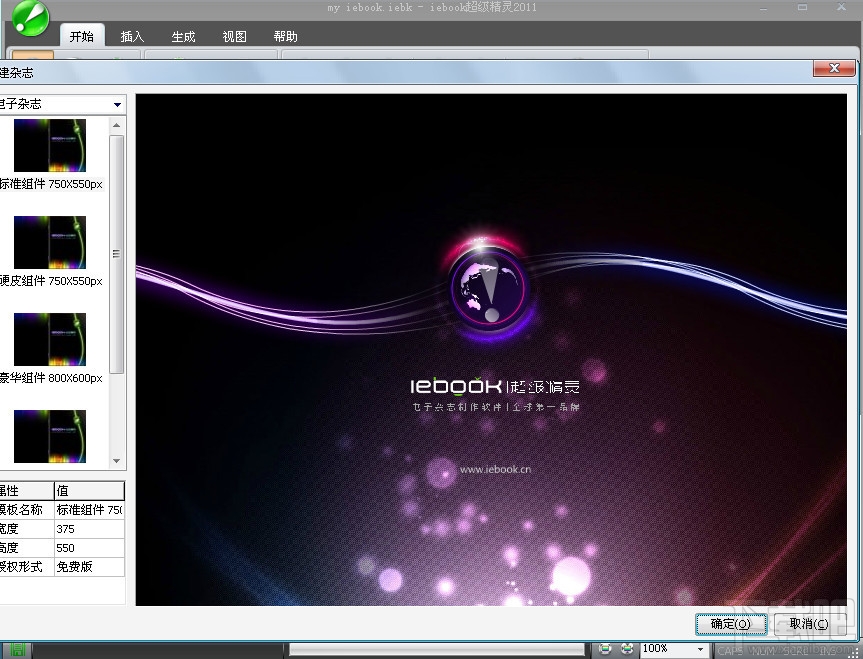
Task: Open the 开始 ribbon tab
Action: tap(81, 36)
